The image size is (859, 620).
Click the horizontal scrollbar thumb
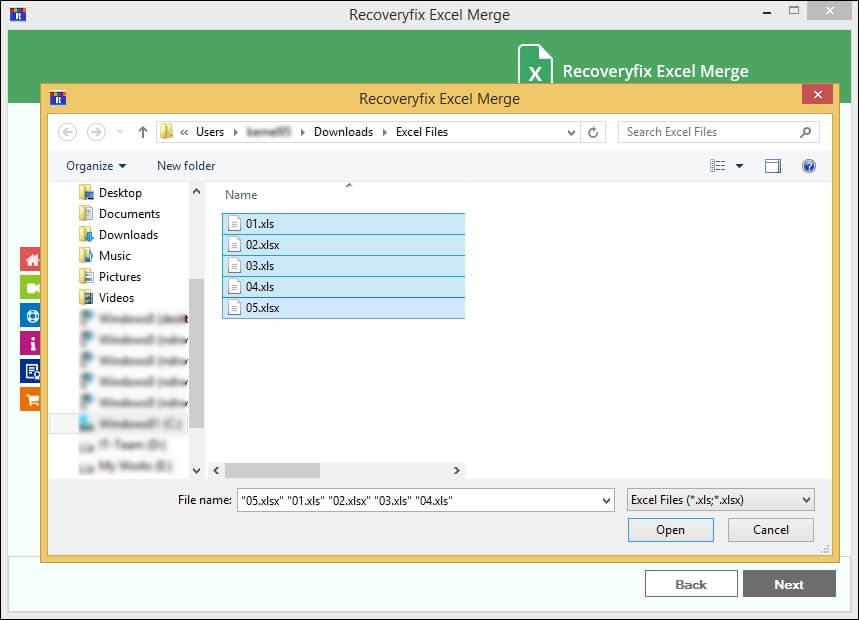272,470
